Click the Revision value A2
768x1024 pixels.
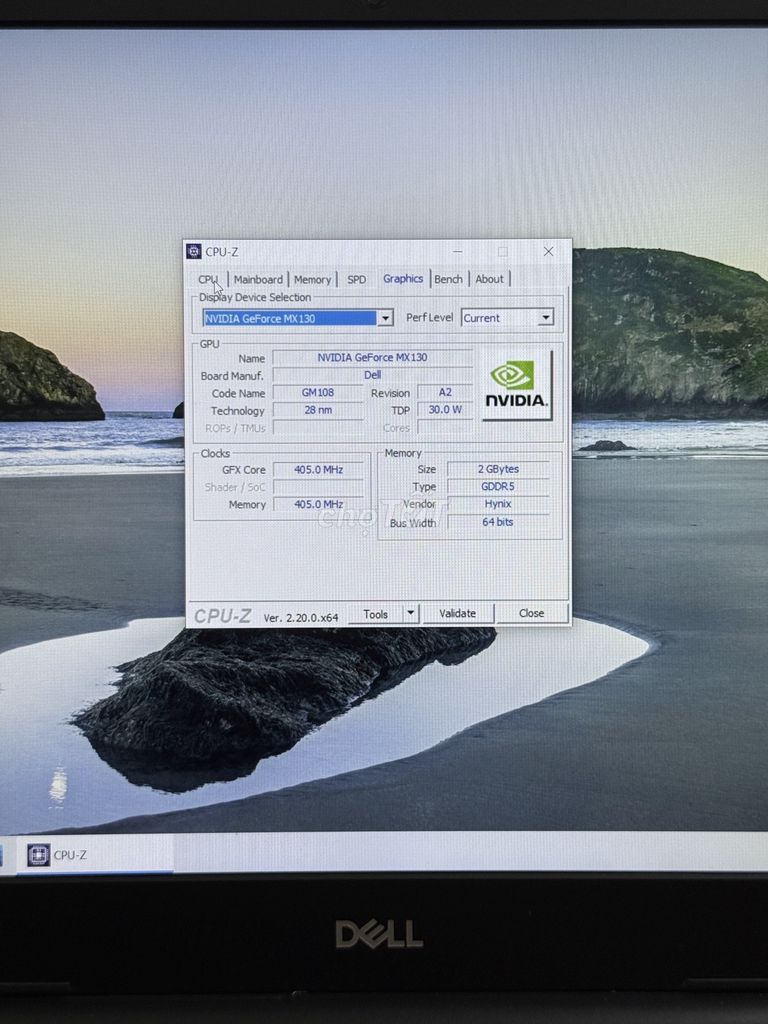pyautogui.click(x=445, y=392)
